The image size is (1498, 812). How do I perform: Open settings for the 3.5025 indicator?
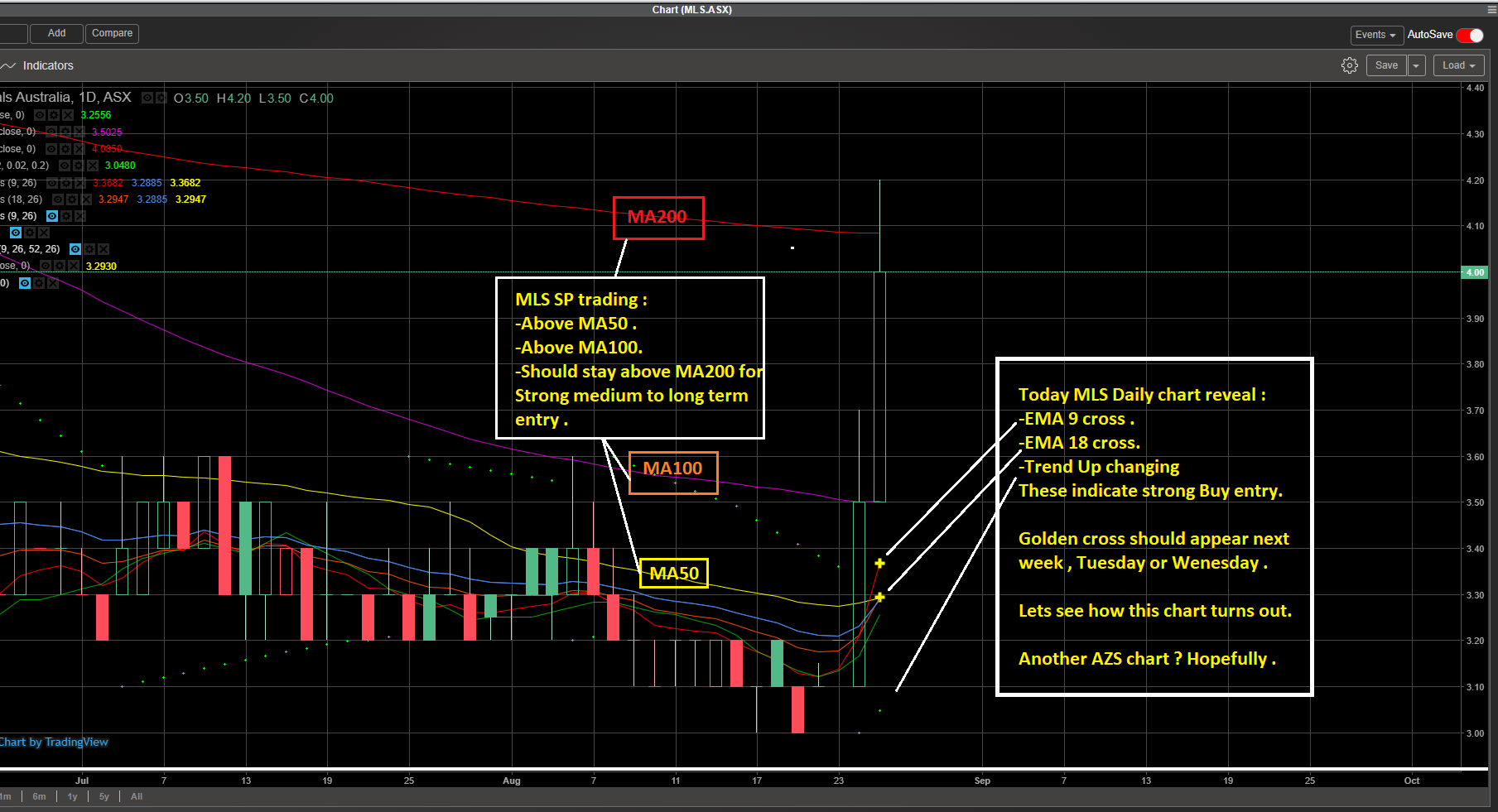pos(65,132)
